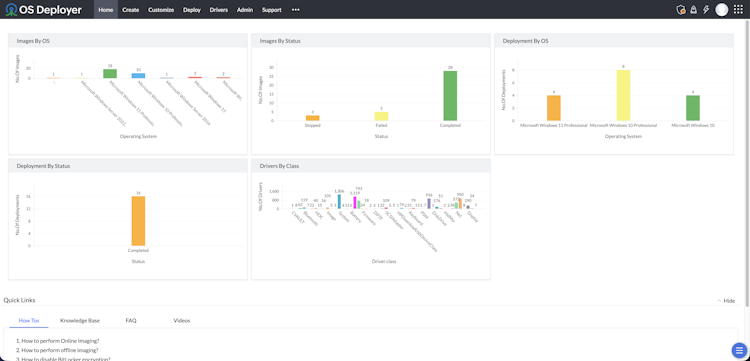Viewport: 750px width, 361px height.
Task: Switch to the FAQ tab
Action: pos(131,320)
